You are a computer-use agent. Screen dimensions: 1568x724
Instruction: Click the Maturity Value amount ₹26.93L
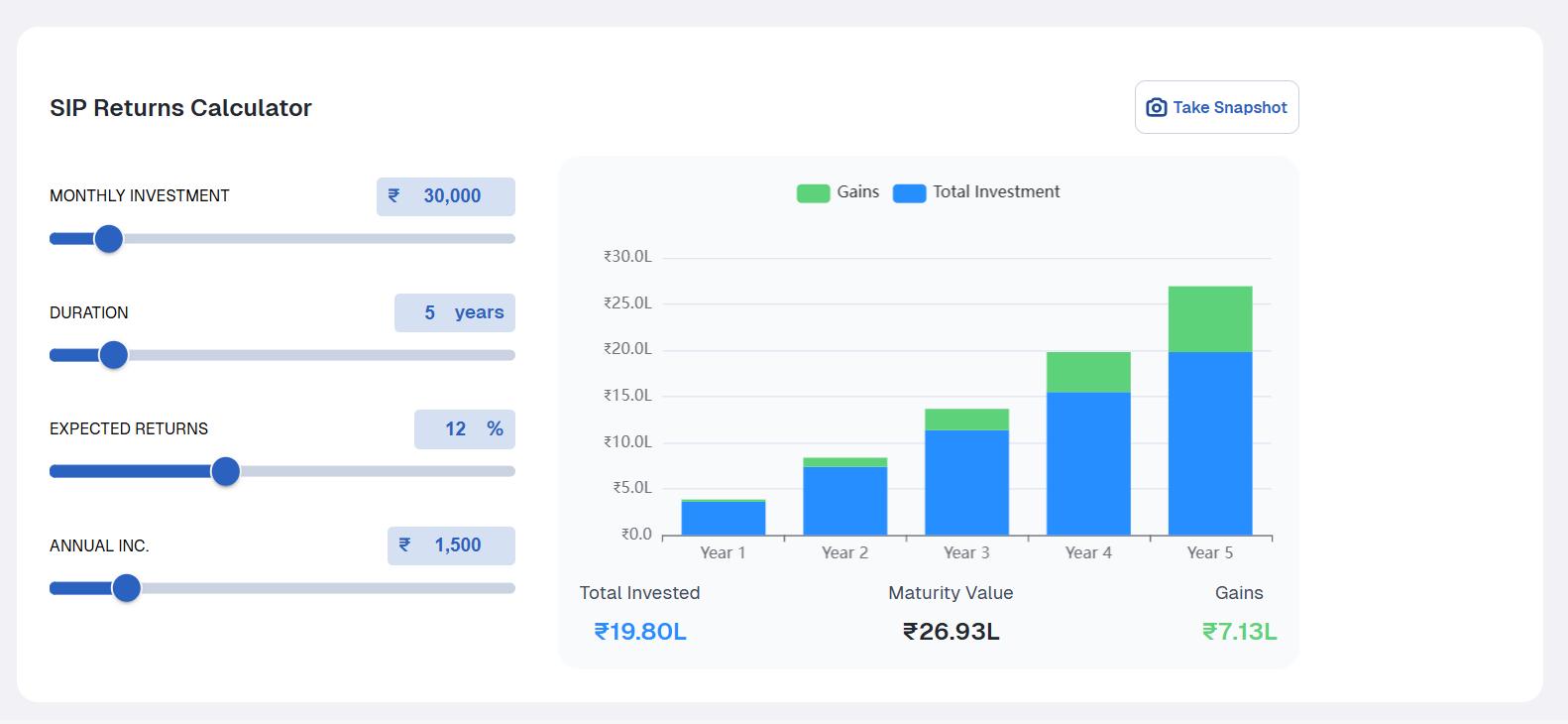coord(951,632)
